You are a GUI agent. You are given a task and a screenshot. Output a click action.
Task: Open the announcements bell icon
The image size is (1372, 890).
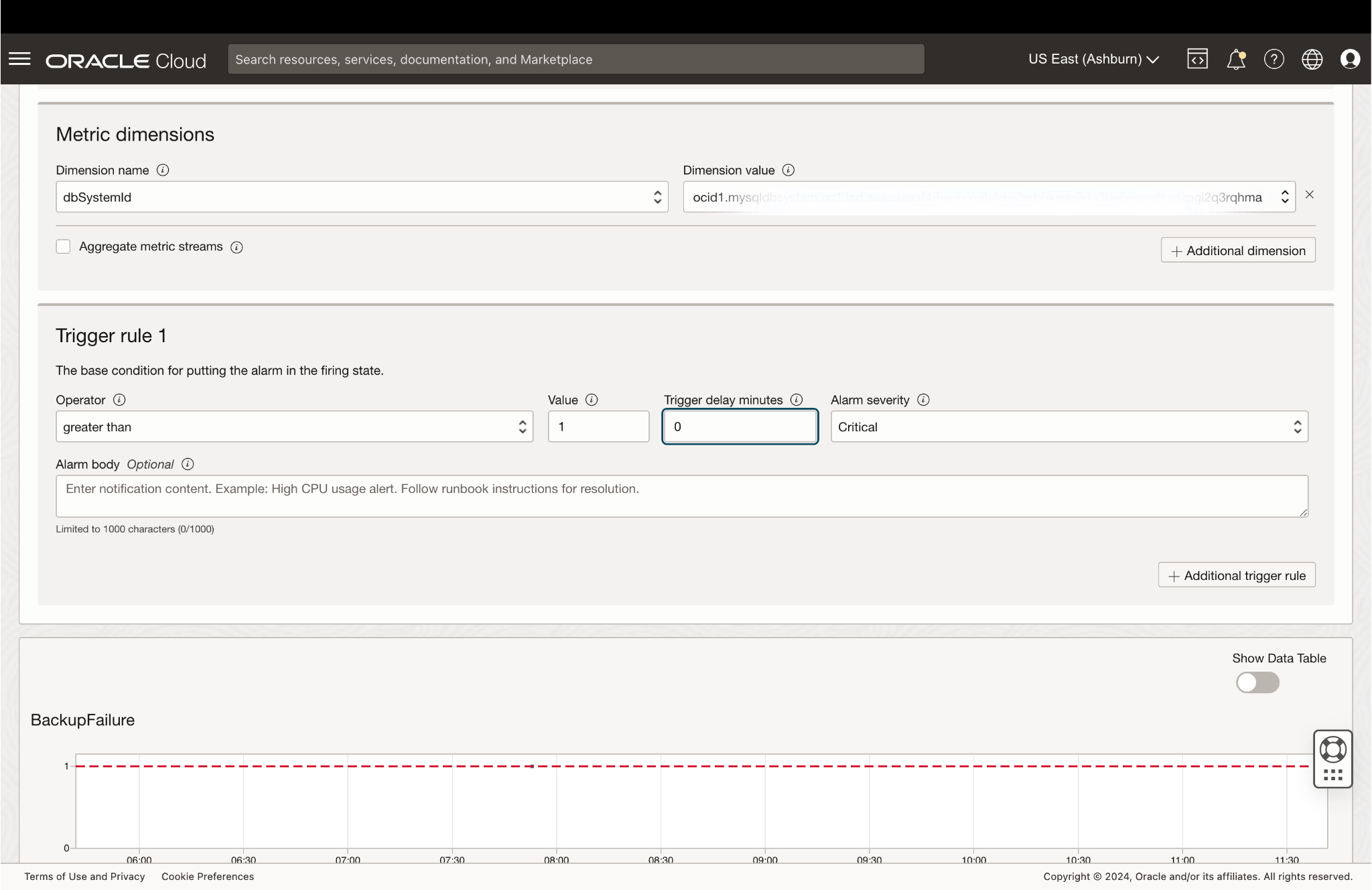1235,60
